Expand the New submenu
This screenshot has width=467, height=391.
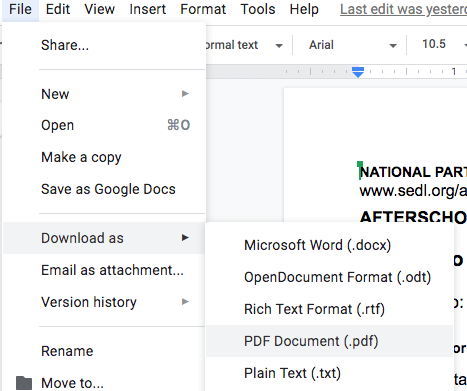coord(104,94)
